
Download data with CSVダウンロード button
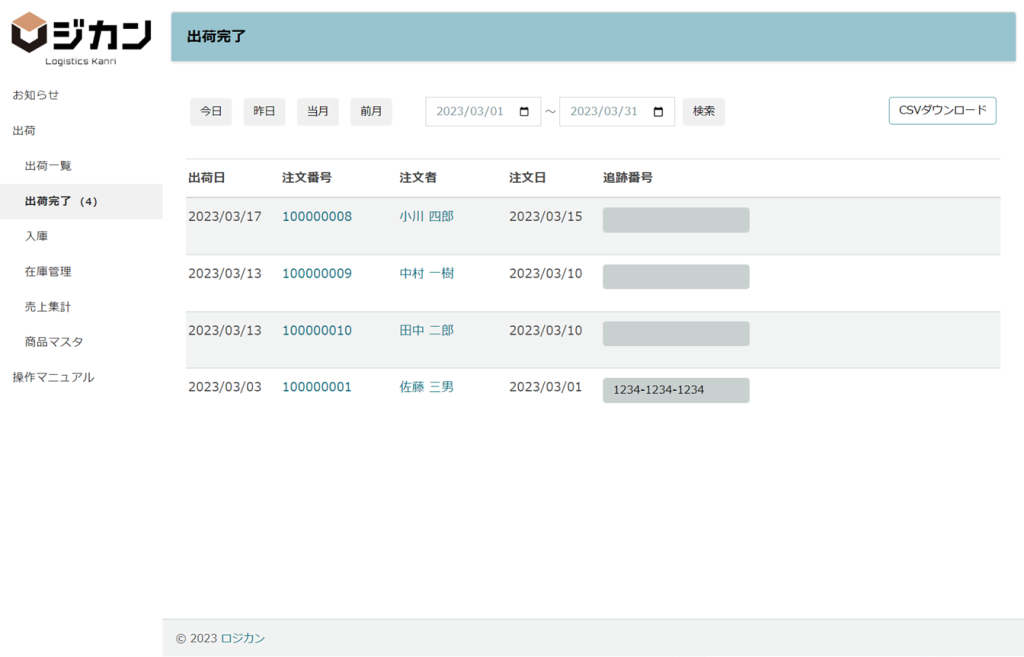tap(942, 111)
